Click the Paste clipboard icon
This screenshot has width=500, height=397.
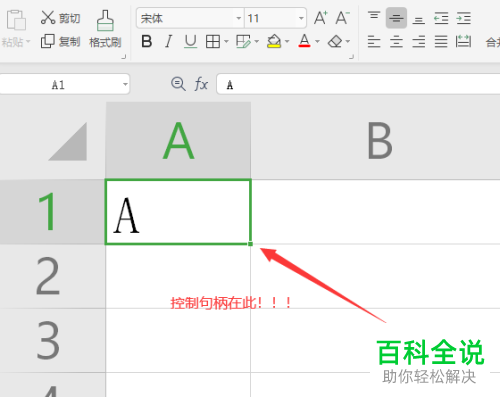point(15,20)
